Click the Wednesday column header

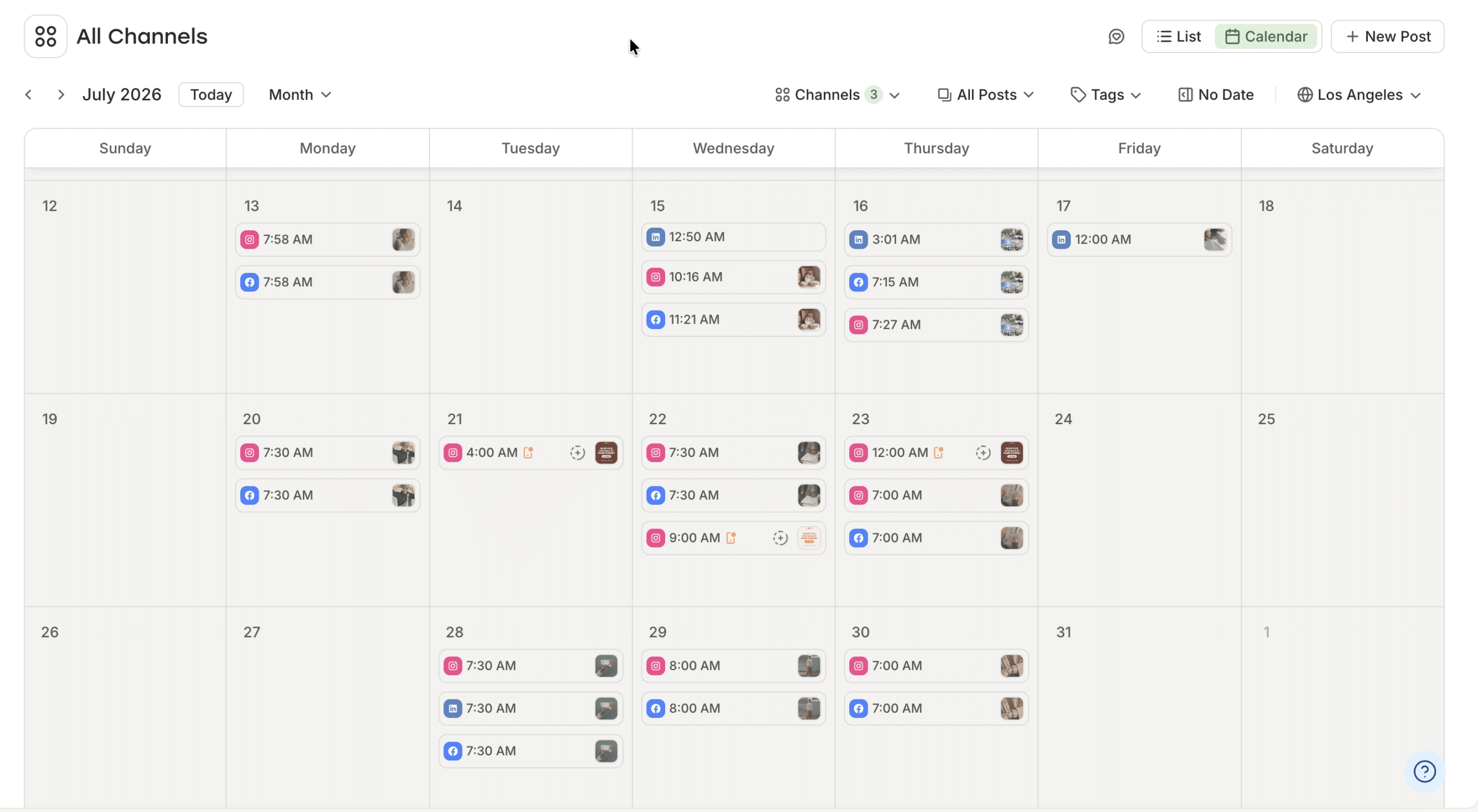pos(733,148)
